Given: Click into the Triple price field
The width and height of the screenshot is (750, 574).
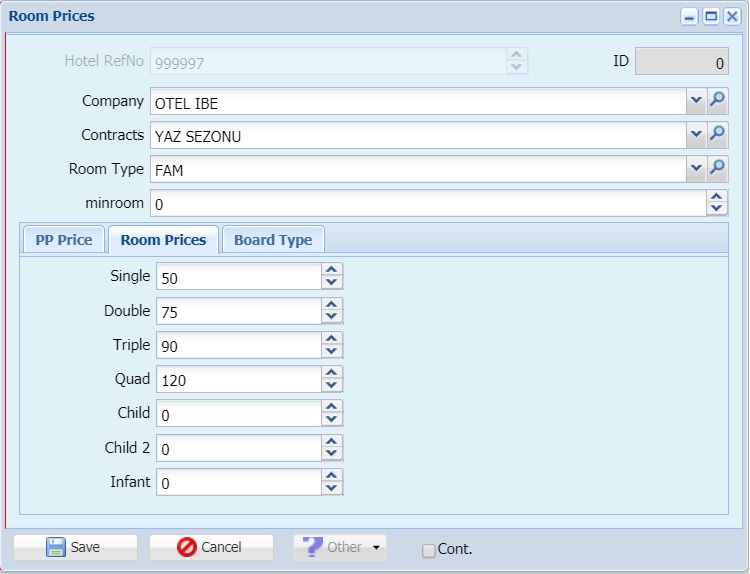Looking at the screenshot, I should point(239,345).
